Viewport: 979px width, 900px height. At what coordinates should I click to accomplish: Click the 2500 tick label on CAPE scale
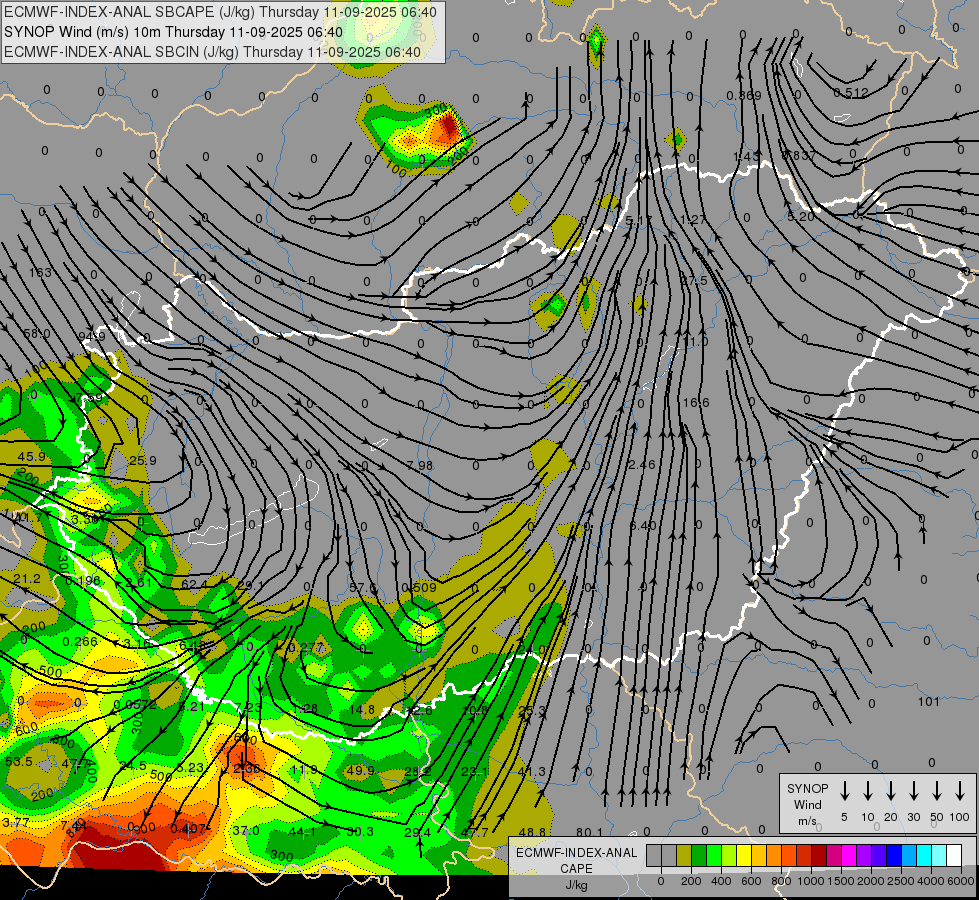coord(901,881)
